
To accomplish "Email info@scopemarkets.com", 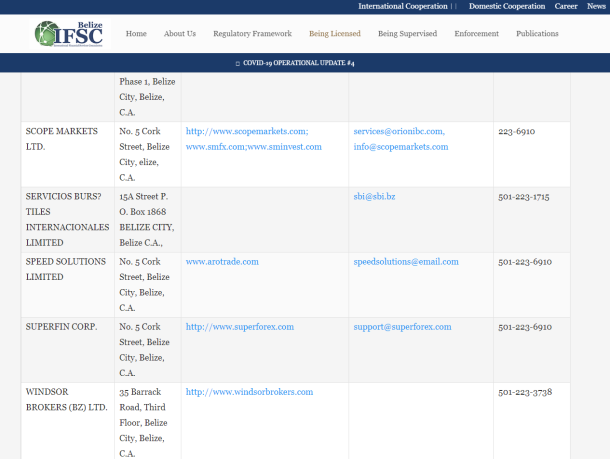I will [x=401, y=147].
